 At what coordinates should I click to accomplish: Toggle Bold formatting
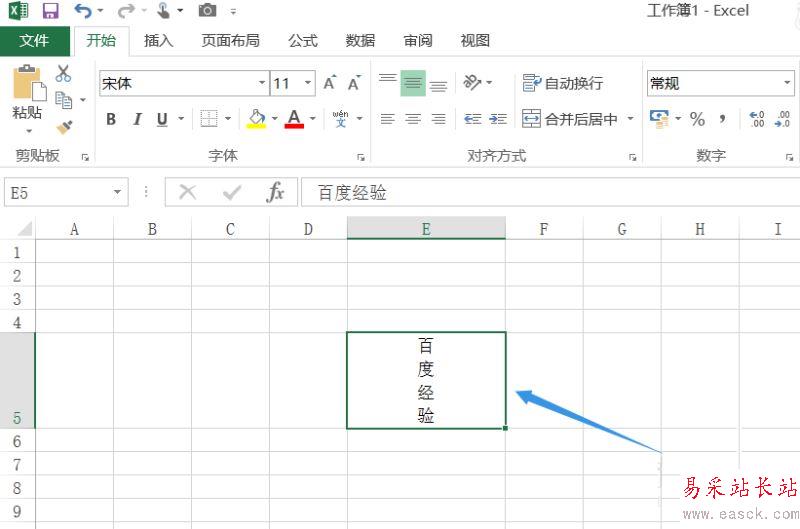pyautogui.click(x=111, y=119)
